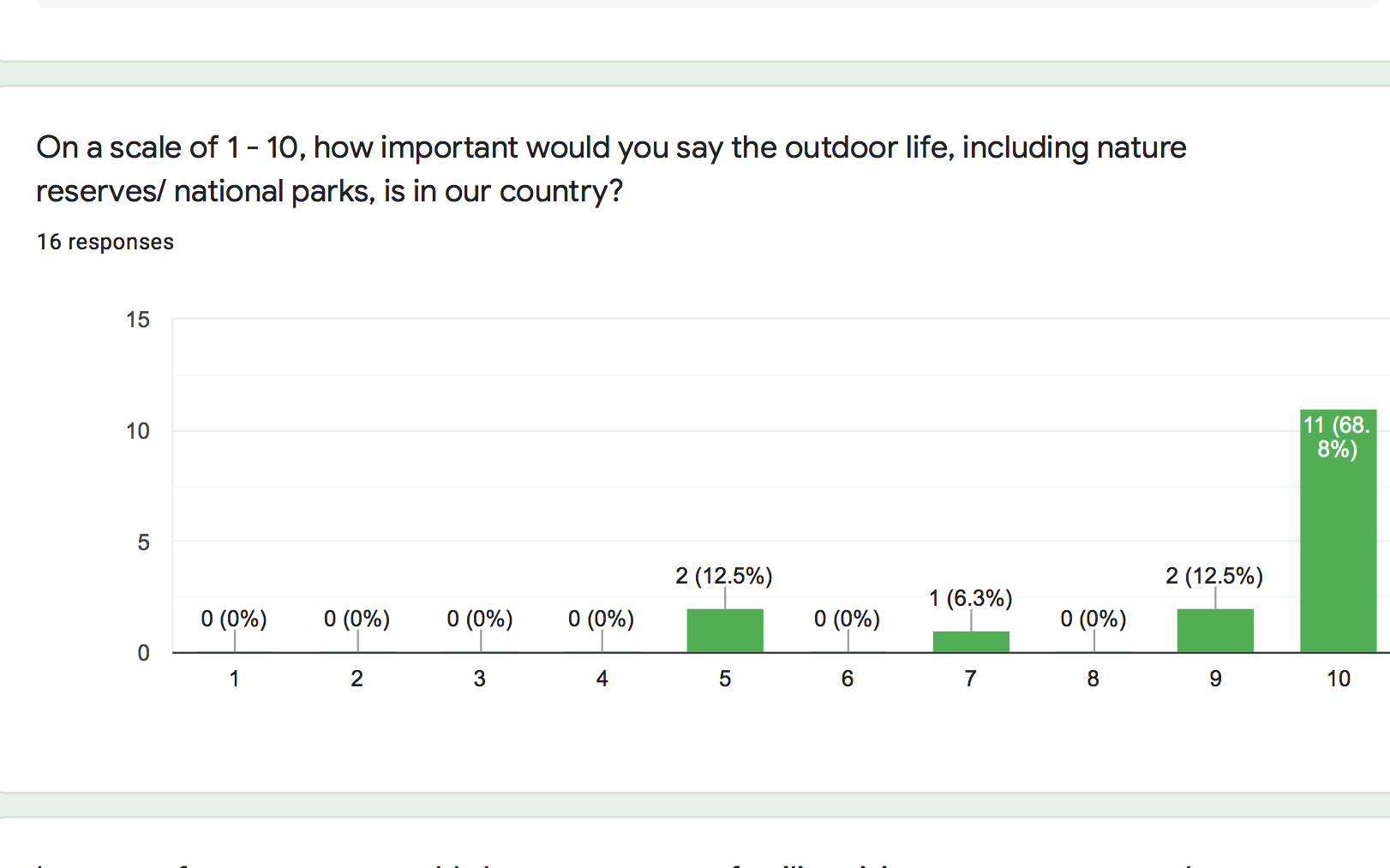Click the green bar for rating 7

[x=971, y=642]
